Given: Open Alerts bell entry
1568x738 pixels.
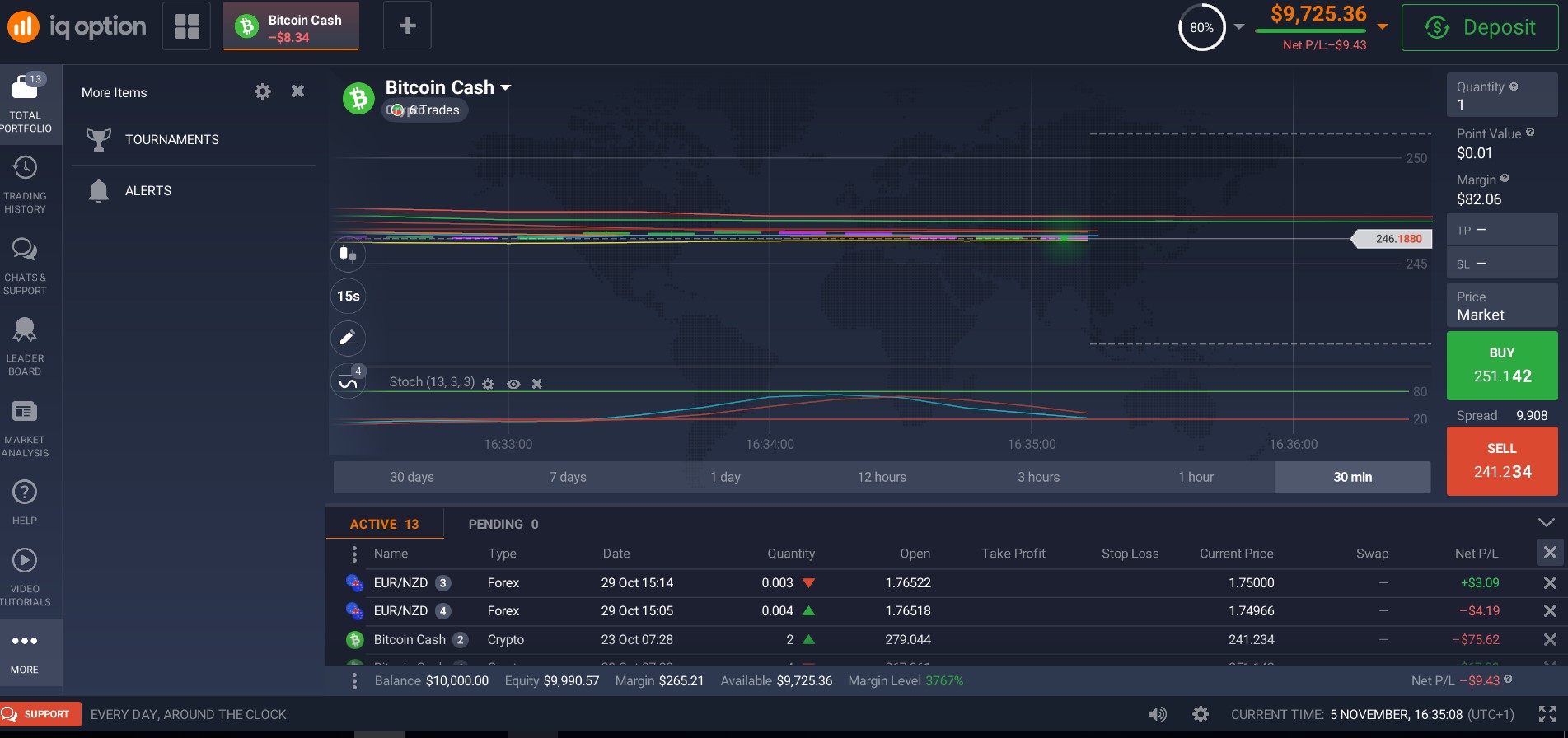Looking at the screenshot, I should tap(193, 191).
